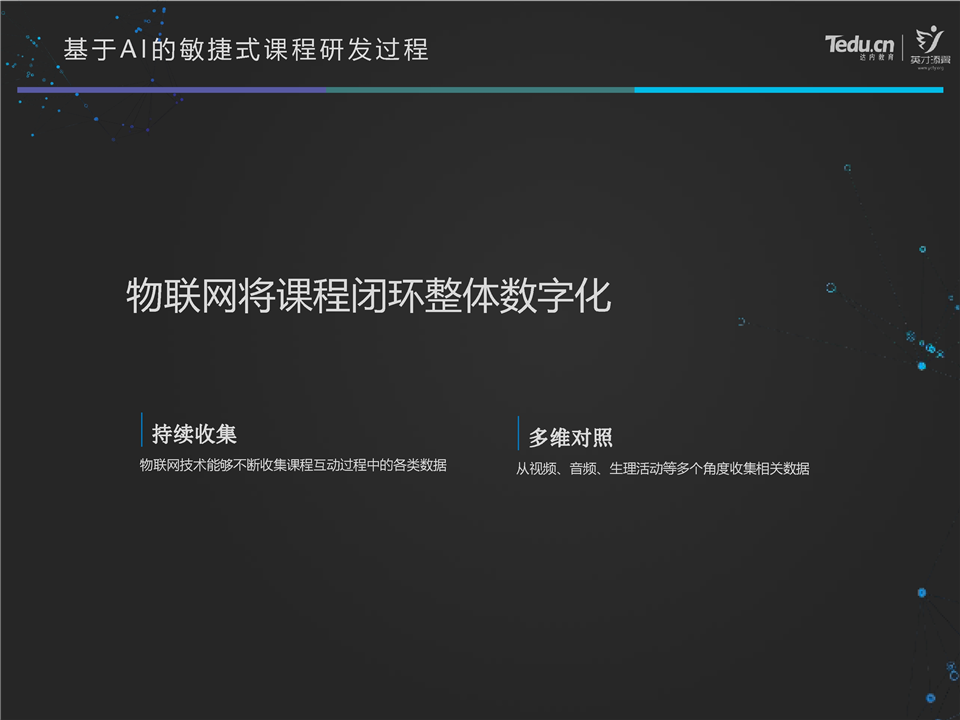Image resolution: width=960 pixels, height=720 pixels.
Task: Click the headline 物联网将课程闭环整体数字化
Action: (x=368, y=297)
